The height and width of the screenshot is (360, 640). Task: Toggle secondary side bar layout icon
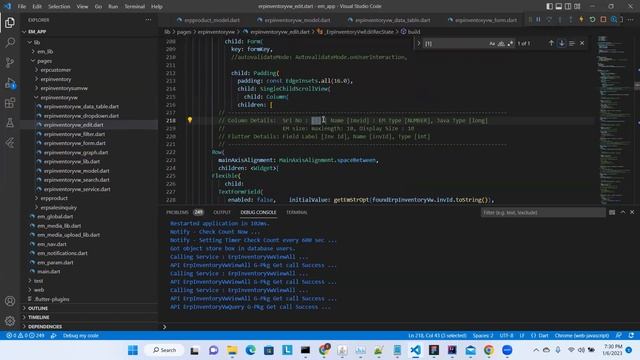[568, 6]
